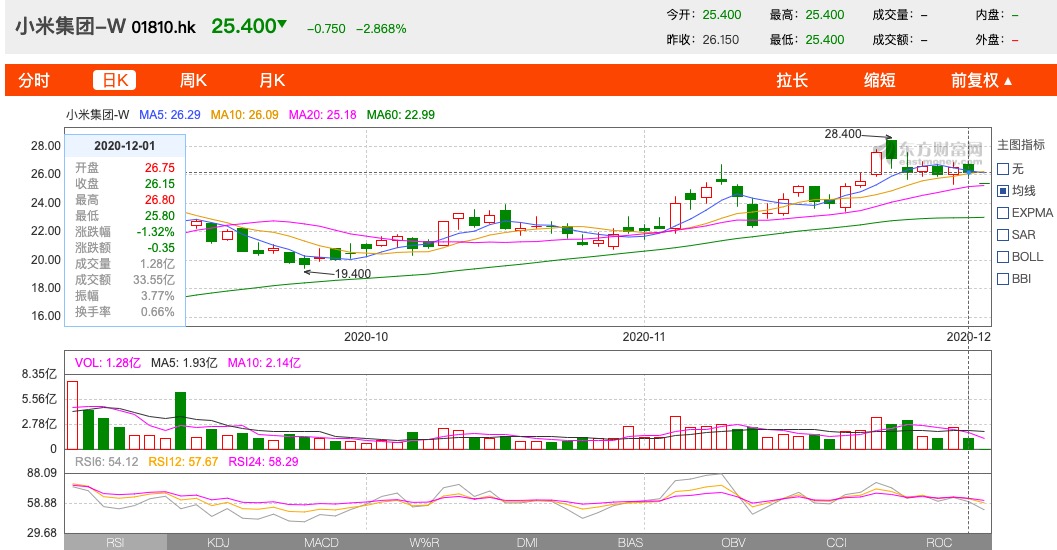Enable the SAR indicator checkbox
The width and height of the screenshot is (1057, 550).
(x=1003, y=235)
